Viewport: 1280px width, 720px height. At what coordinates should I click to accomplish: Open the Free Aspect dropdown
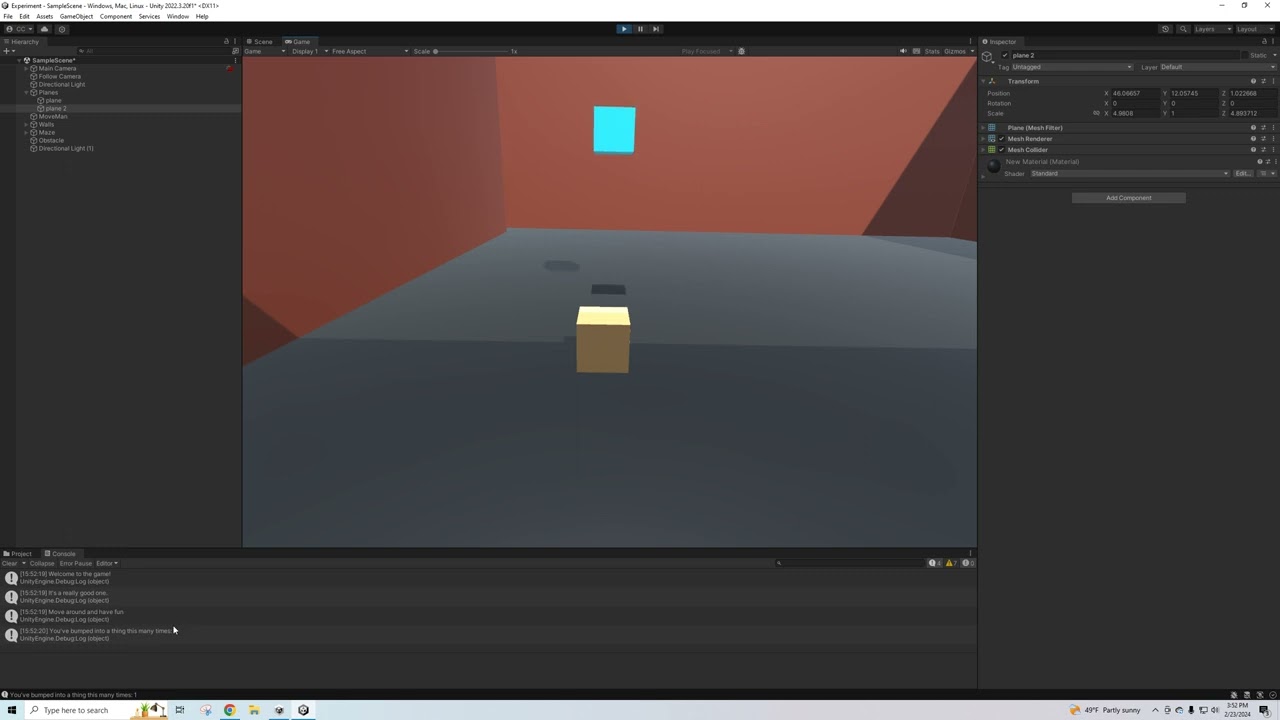click(370, 51)
